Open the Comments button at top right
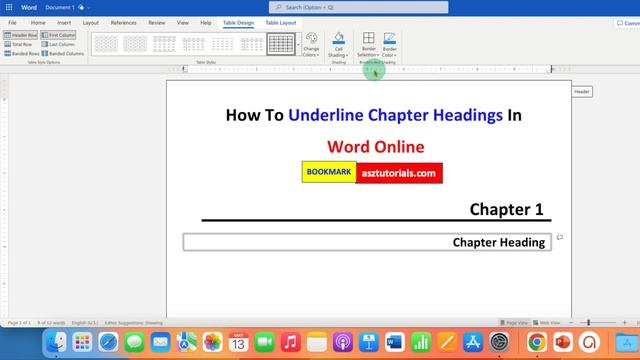 (x=628, y=23)
